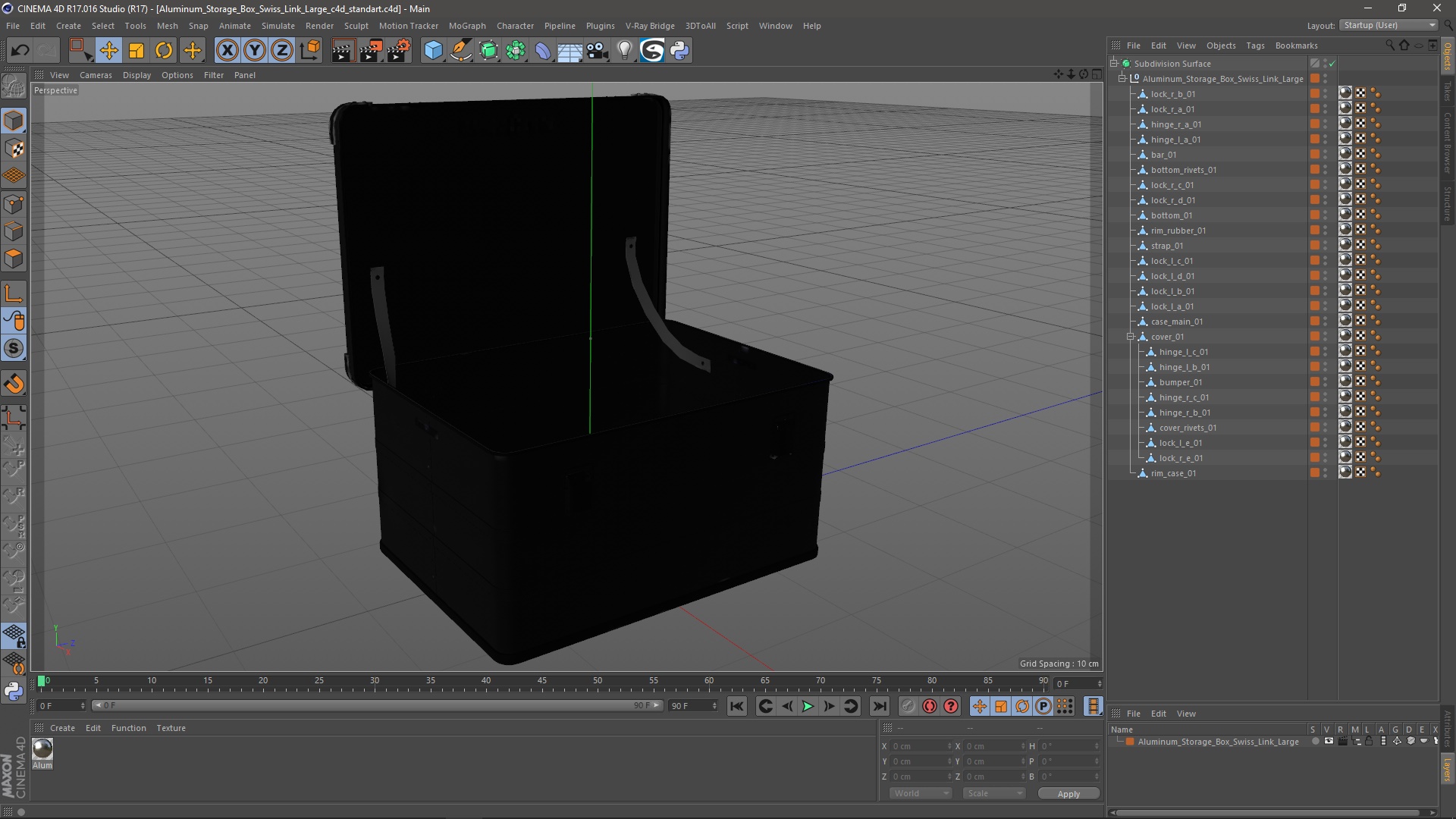Image resolution: width=1456 pixels, height=819 pixels.
Task: Collapse the Subdivision Surface tree
Action: point(1114,64)
